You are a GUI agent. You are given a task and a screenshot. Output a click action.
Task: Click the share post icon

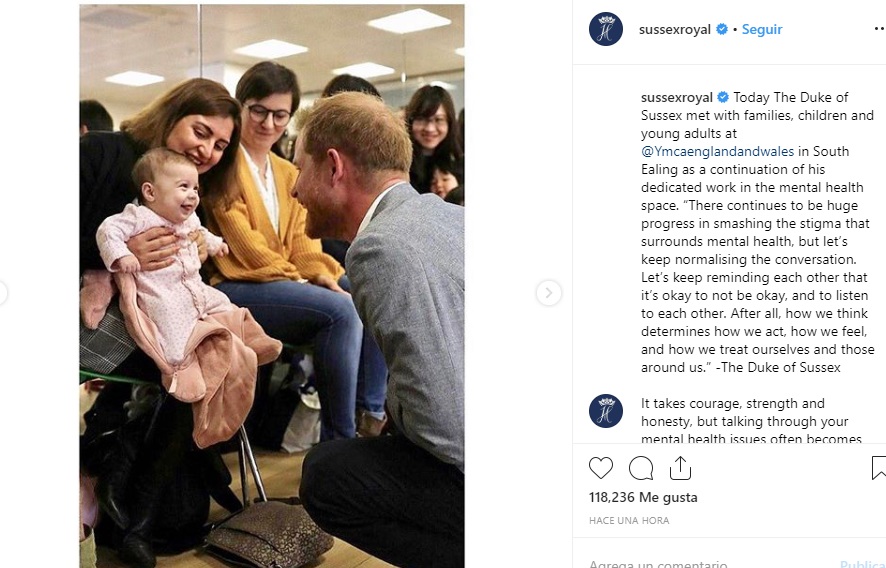680,468
